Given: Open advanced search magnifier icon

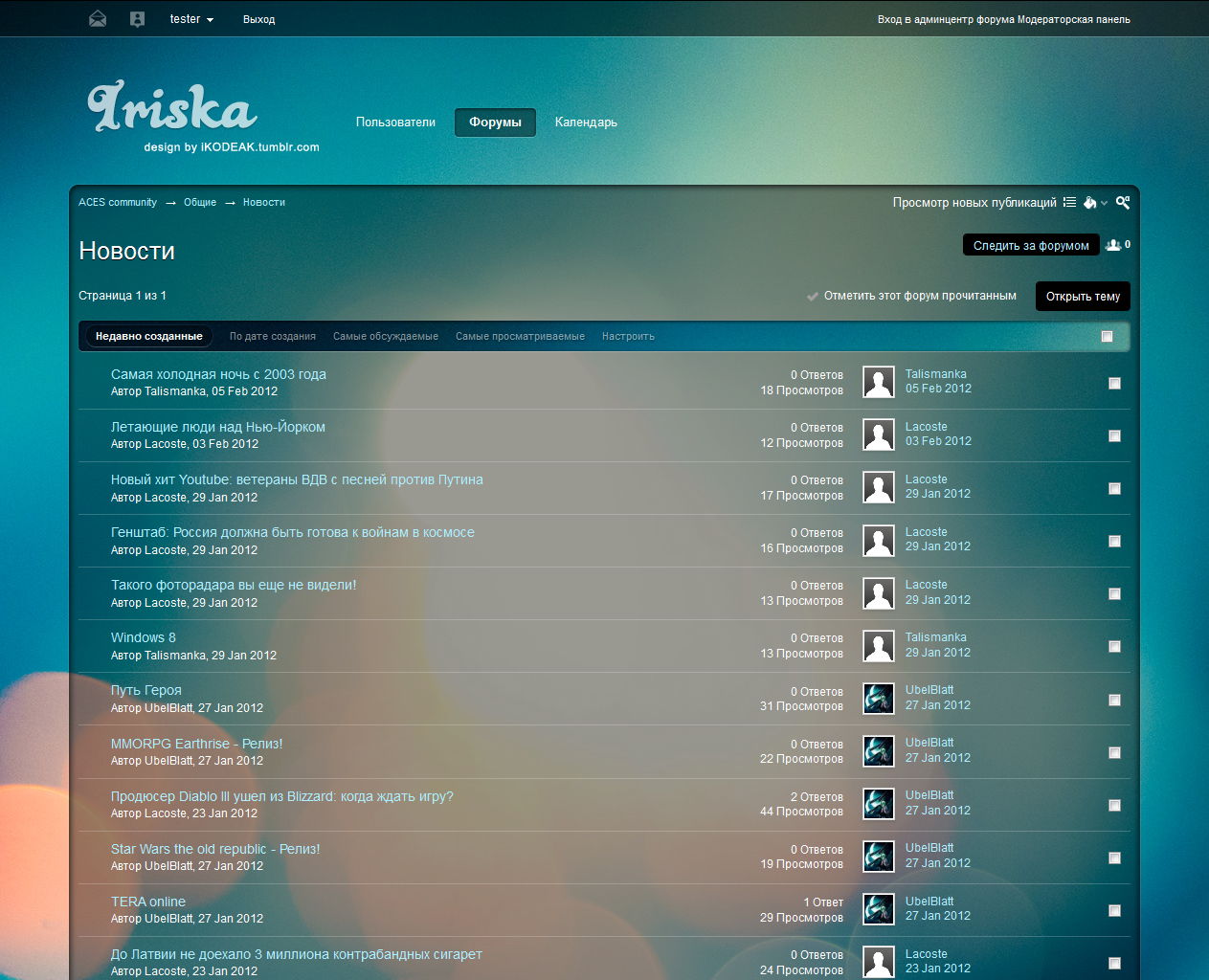Looking at the screenshot, I should pyautogui.click(x=1123, y=202).
